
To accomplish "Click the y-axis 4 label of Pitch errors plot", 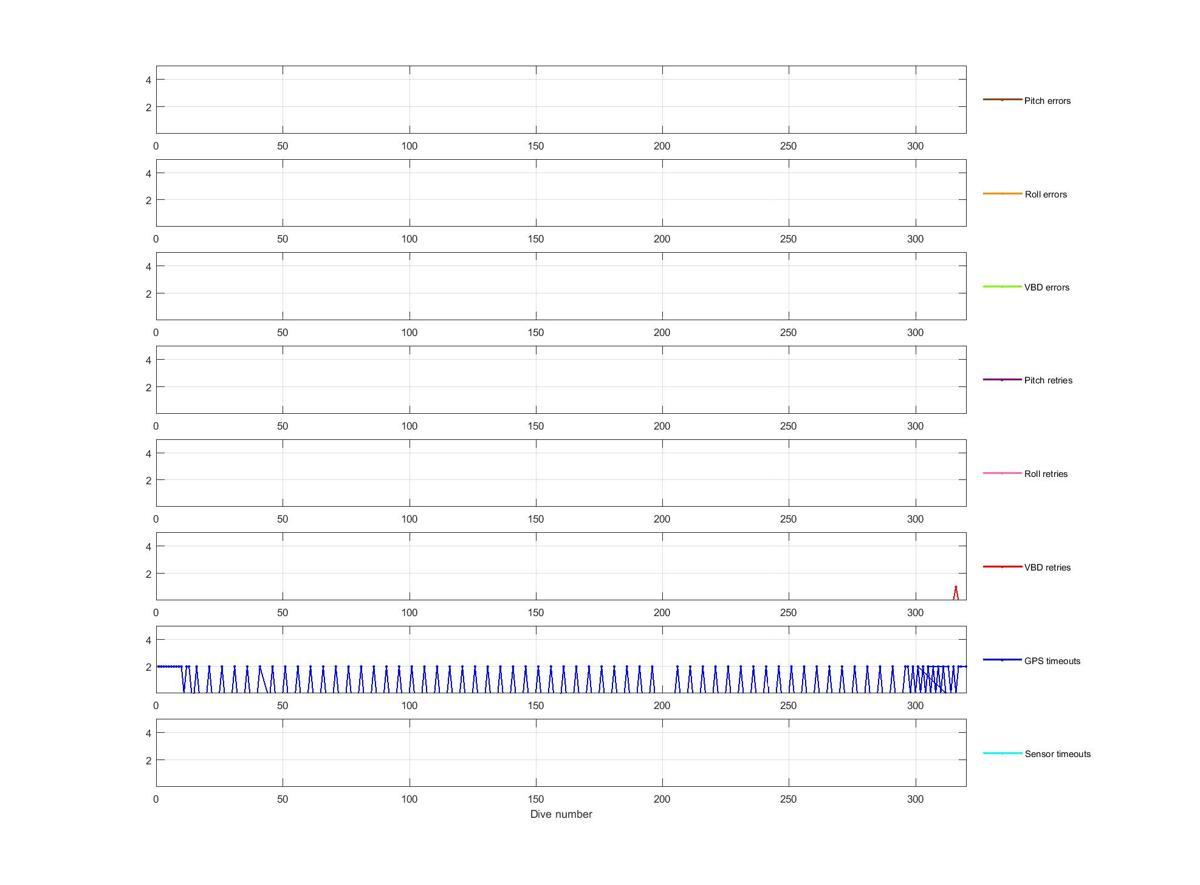I will tap(148, 80).
